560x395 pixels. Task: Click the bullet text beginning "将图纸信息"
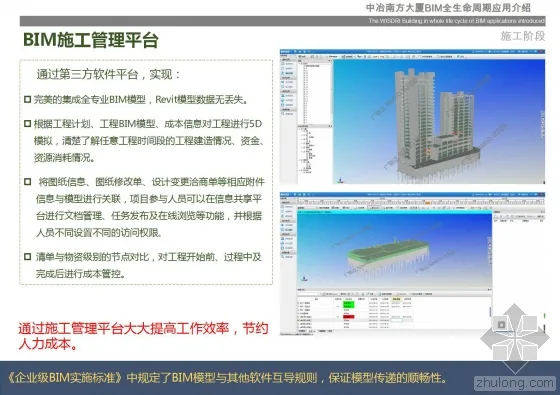coord(150,207)
